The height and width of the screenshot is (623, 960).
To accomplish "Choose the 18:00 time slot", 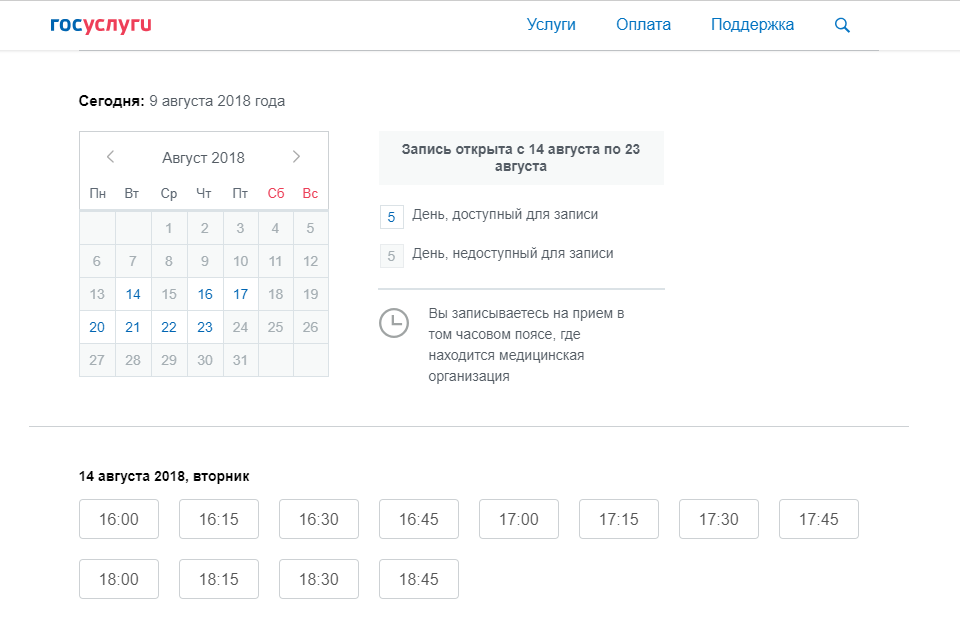I will (x=119, y=579).
